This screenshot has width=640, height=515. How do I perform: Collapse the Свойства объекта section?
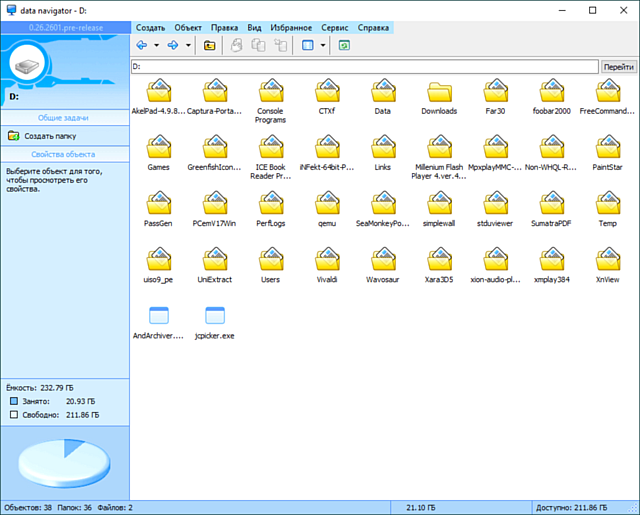[x=64, y=155]
